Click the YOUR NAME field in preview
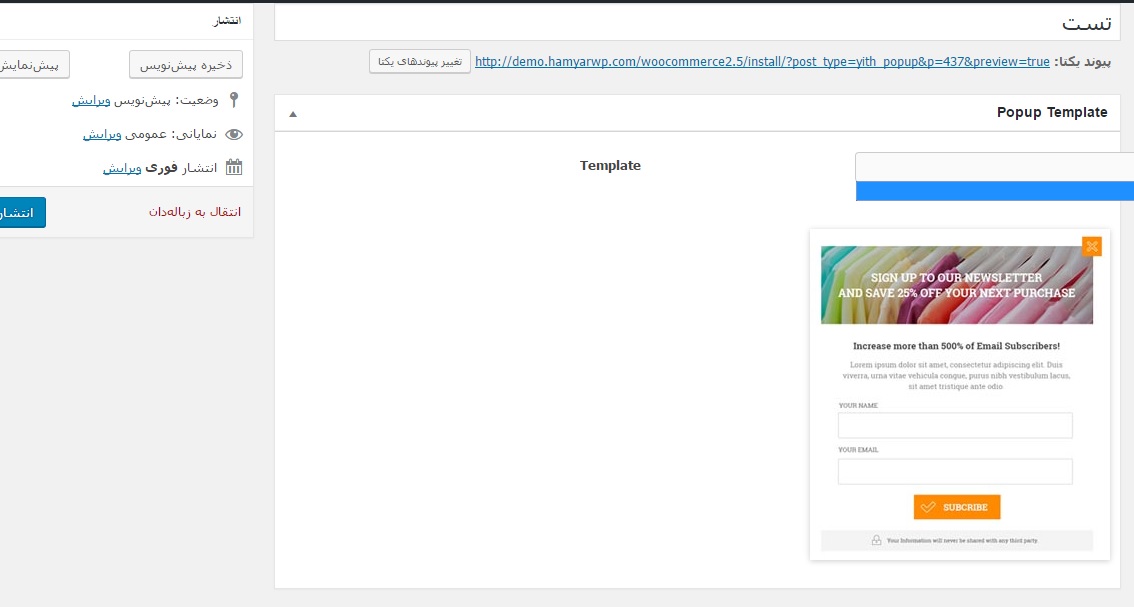The height and width of the screenshot is (607, 1134). [955, 425]
